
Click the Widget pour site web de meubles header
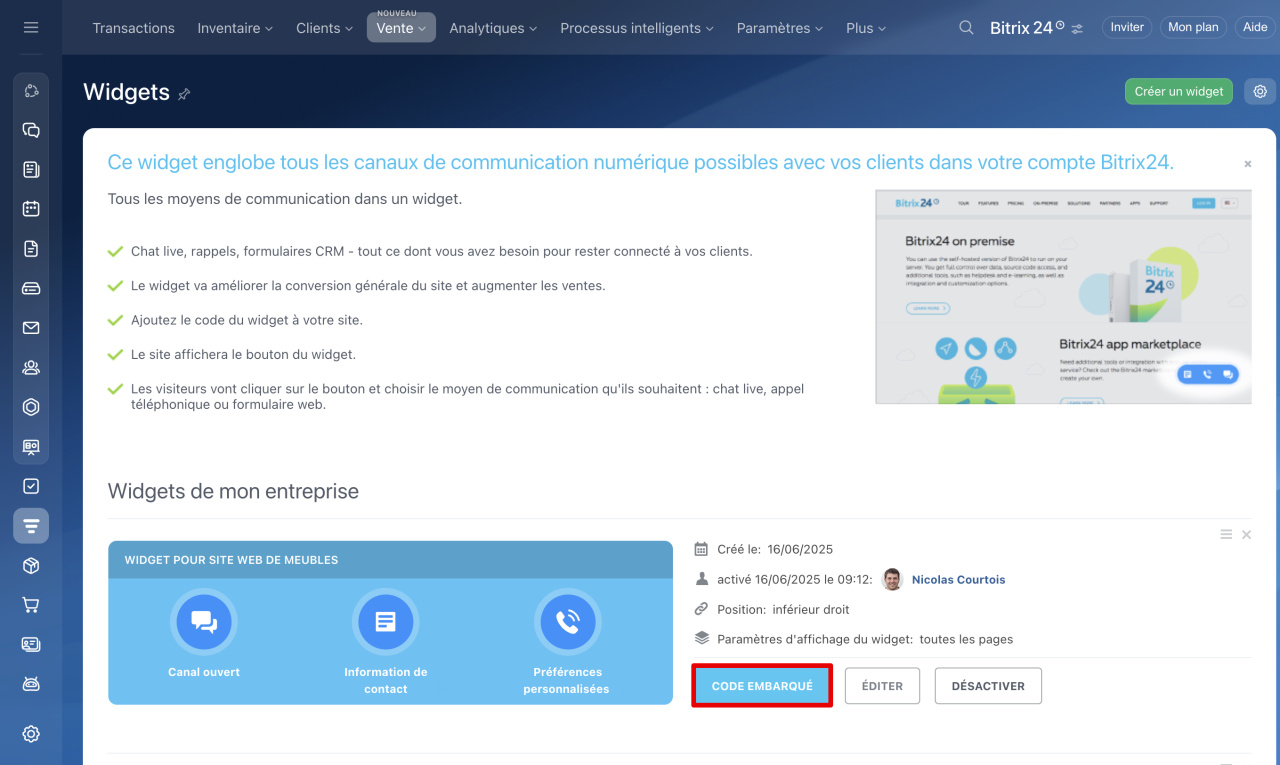(390, 560)
